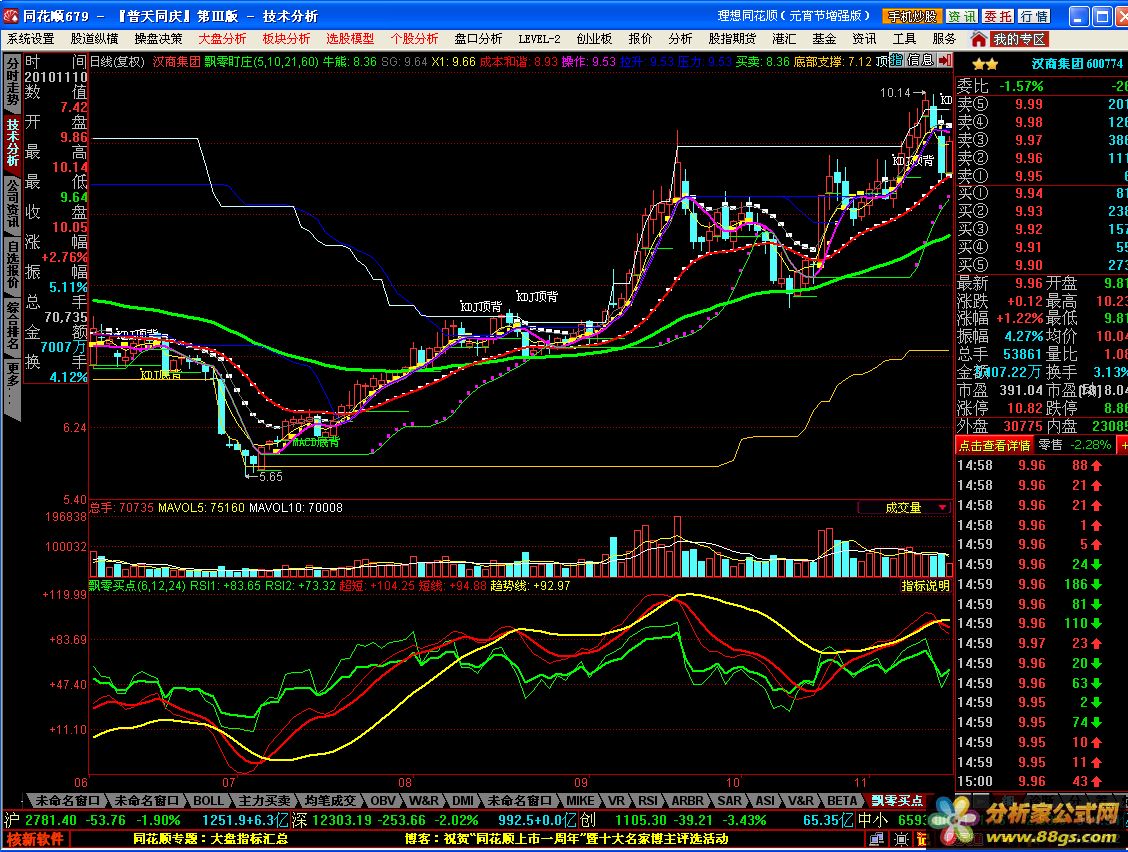Select the OBV indicator tab
Screen dimensions: 1128x852
click(x=383, y=800)
